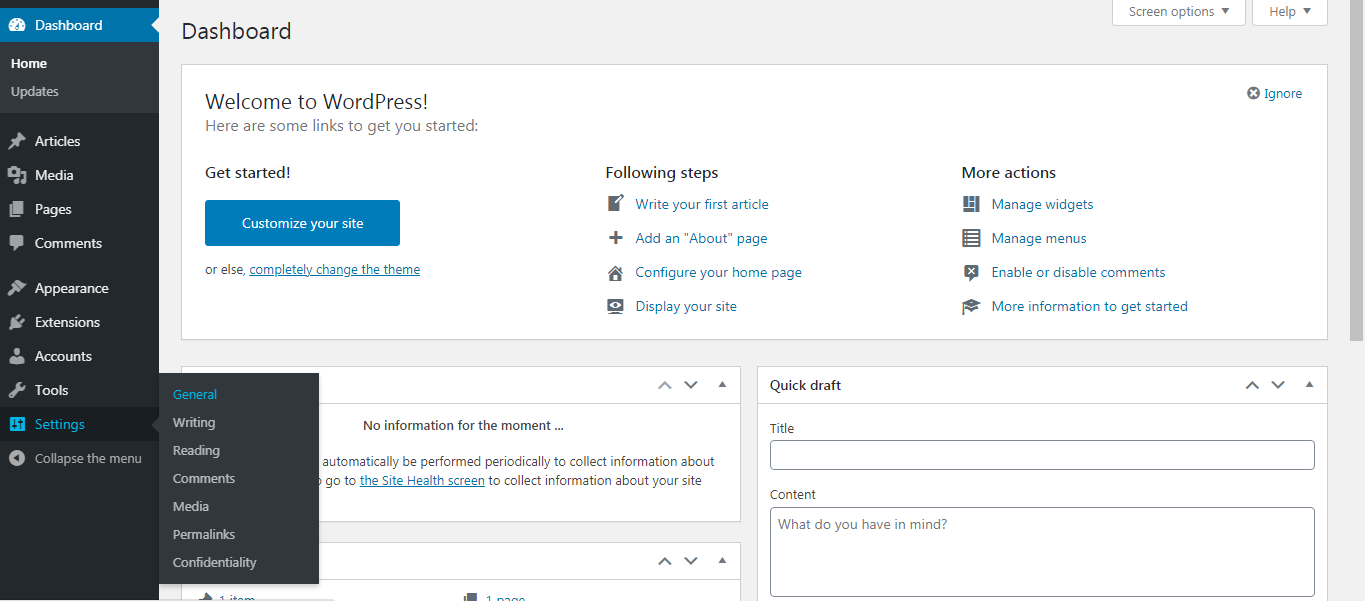Click the Manage menus link
The height and width of the screenshot is (601, 1365).
point(1038,238)
